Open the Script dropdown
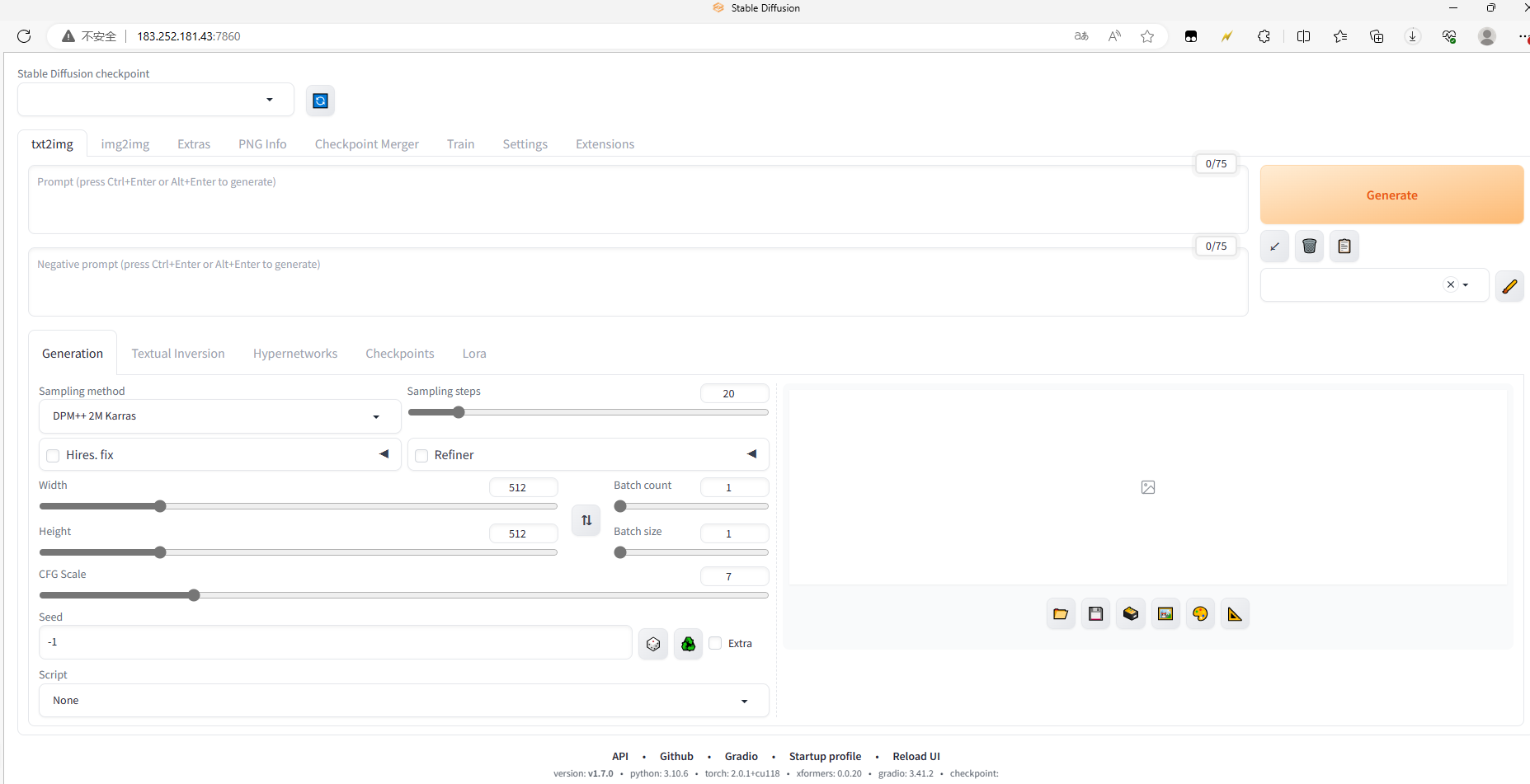 pyautogui.click(x=404, y=701)
